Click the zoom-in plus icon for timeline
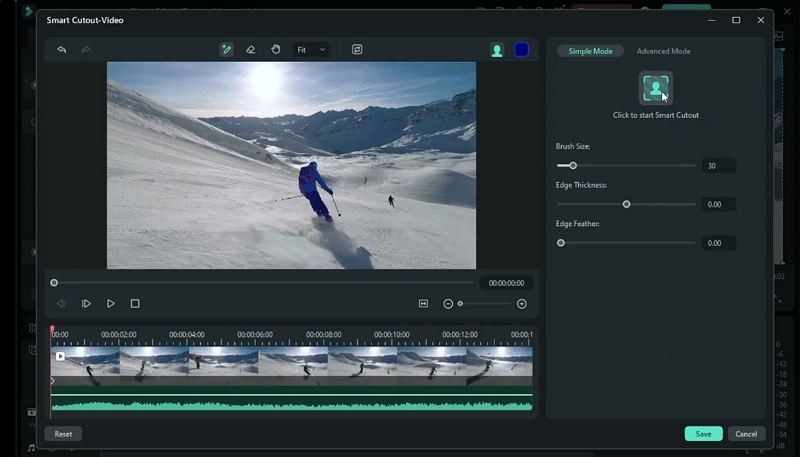Screen dimensions: 800x457 click(x=521, y=304)
